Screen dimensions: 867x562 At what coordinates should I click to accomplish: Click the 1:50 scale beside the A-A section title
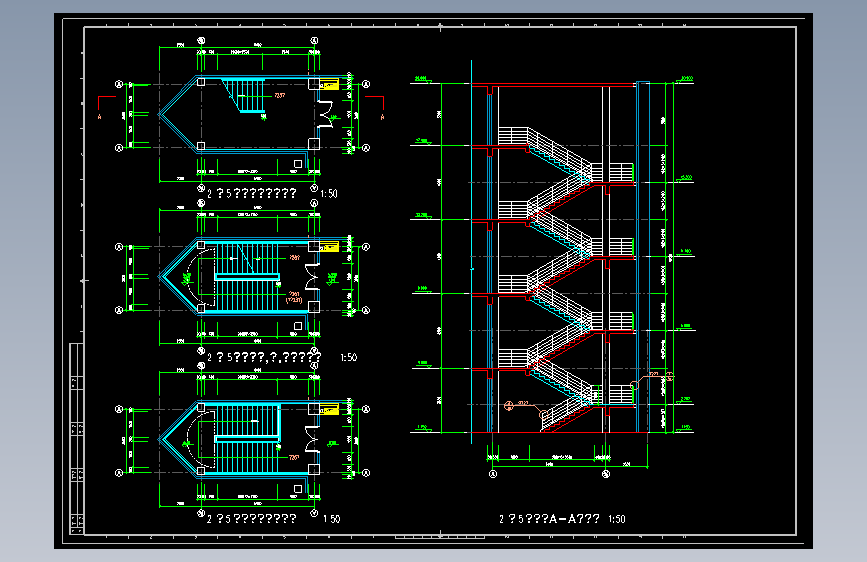point(617,519)
